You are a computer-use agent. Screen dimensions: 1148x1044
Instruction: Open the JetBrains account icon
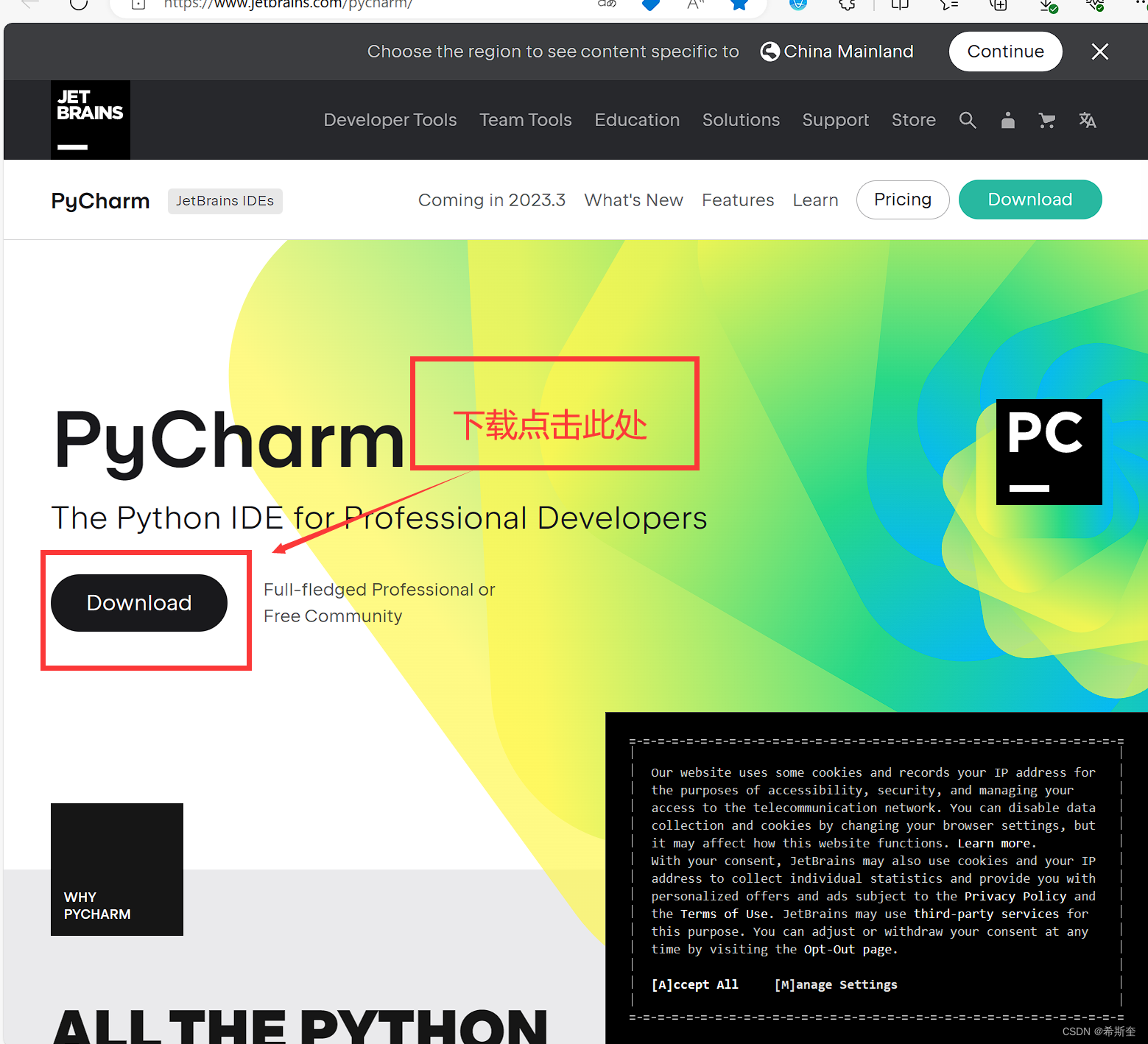(x=1008, y=121)
